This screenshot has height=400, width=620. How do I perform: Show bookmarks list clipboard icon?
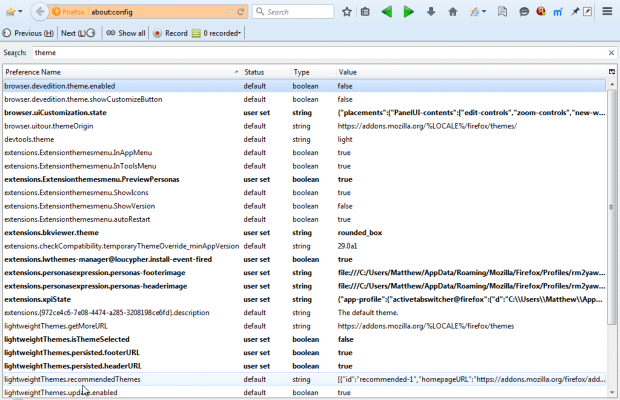coord(365,12)
